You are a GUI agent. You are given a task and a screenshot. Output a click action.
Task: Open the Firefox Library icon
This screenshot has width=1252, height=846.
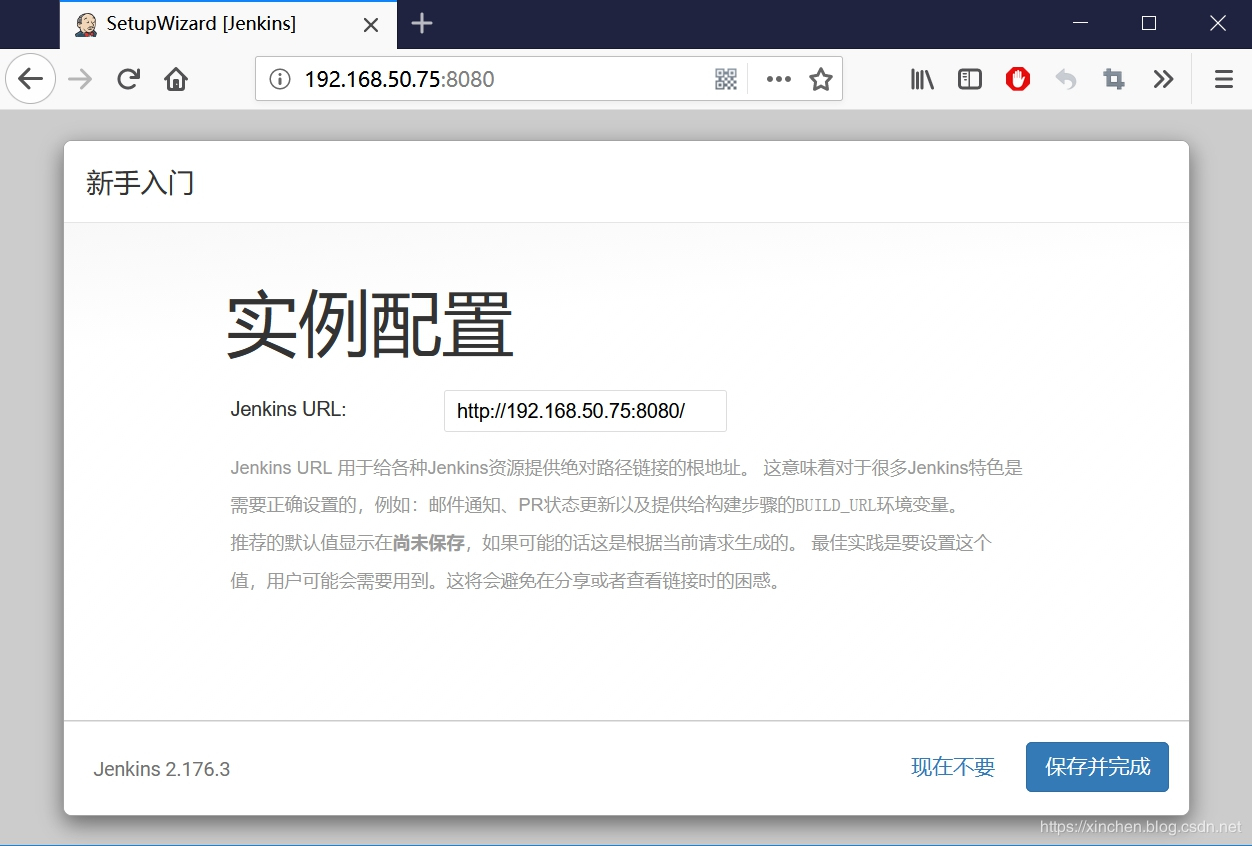coord(921,78)
